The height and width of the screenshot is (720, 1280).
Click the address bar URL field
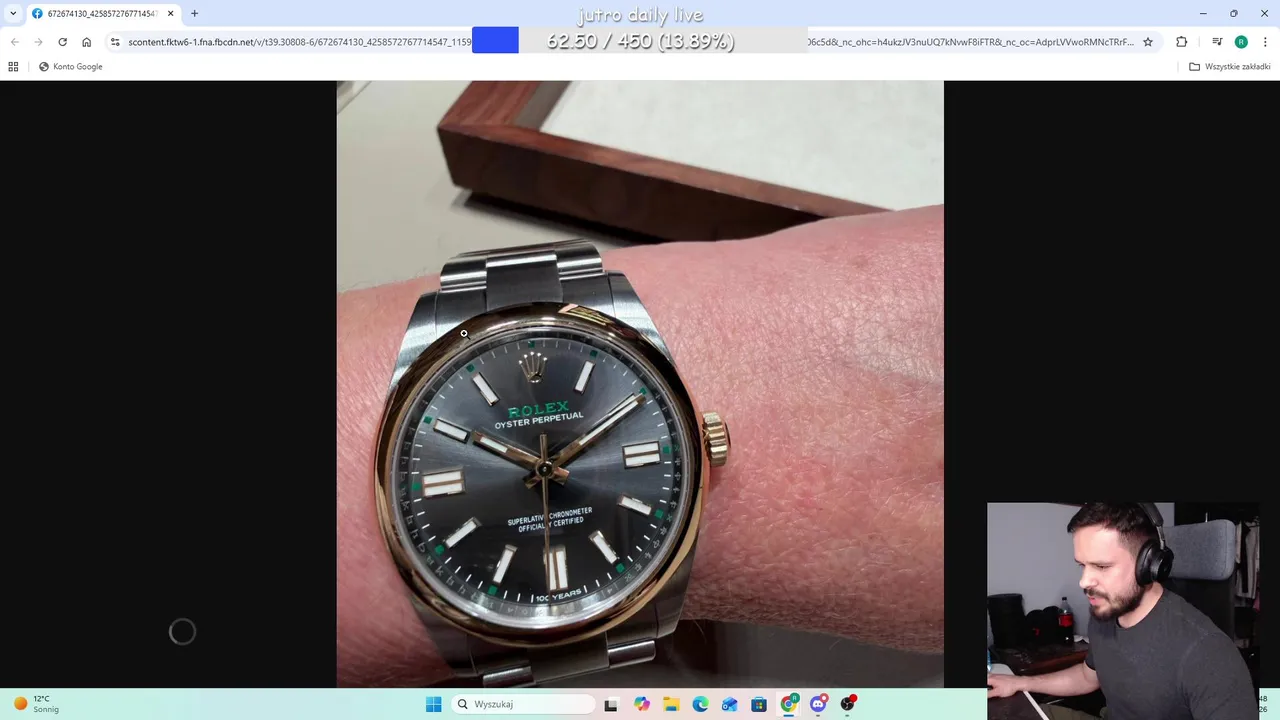coord(630,42)
